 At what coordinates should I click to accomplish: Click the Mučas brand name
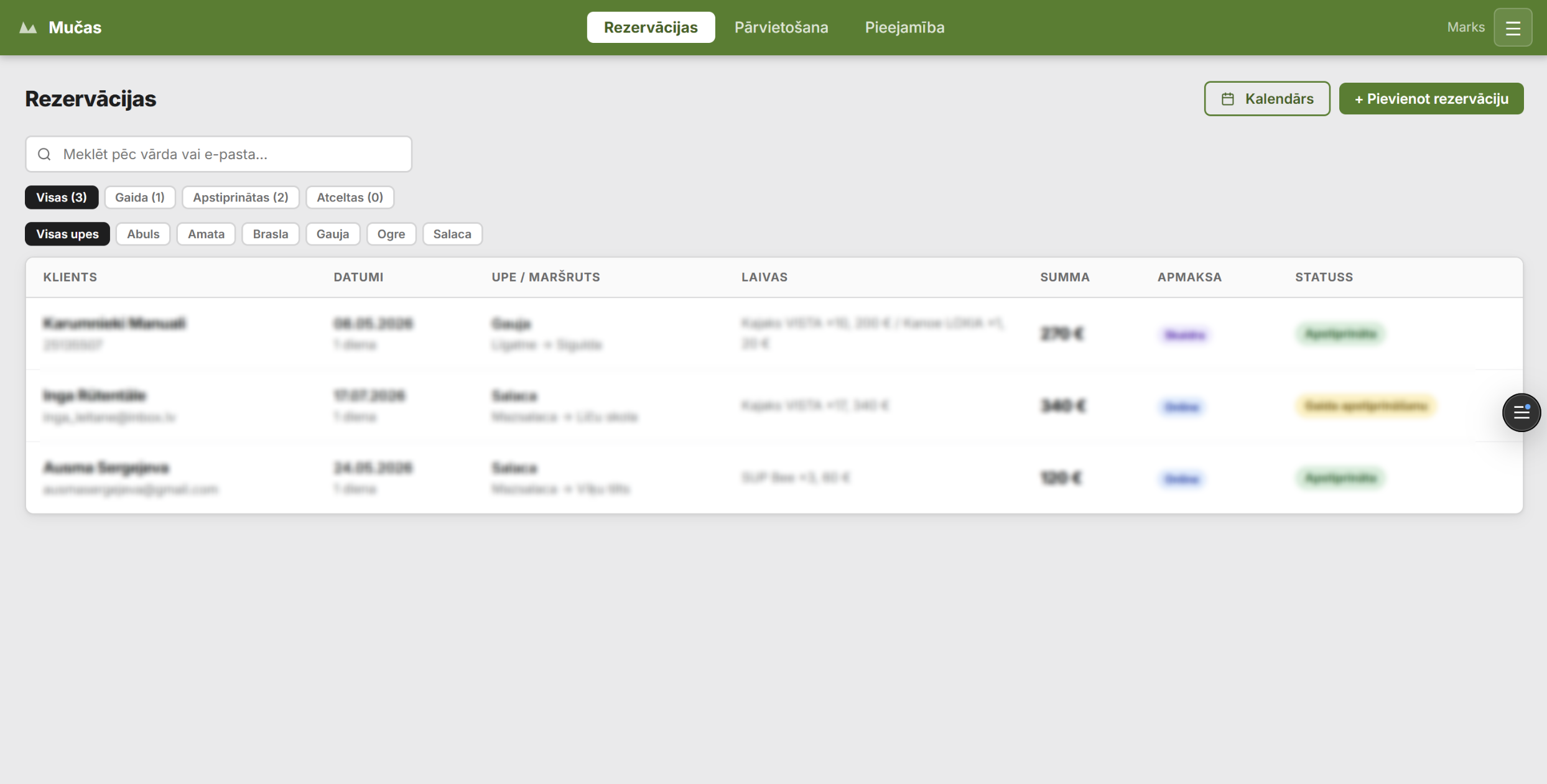point(75,27)
